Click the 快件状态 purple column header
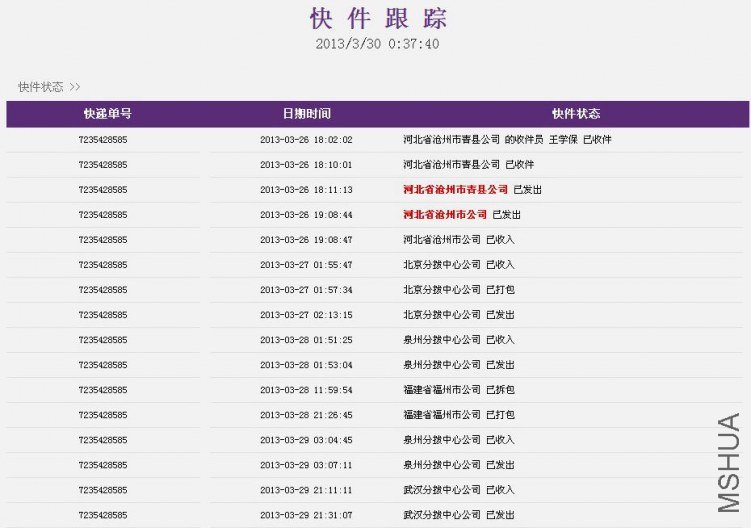Image resolution: width=751 pixels, height=528 pixels. click(576, 114)
